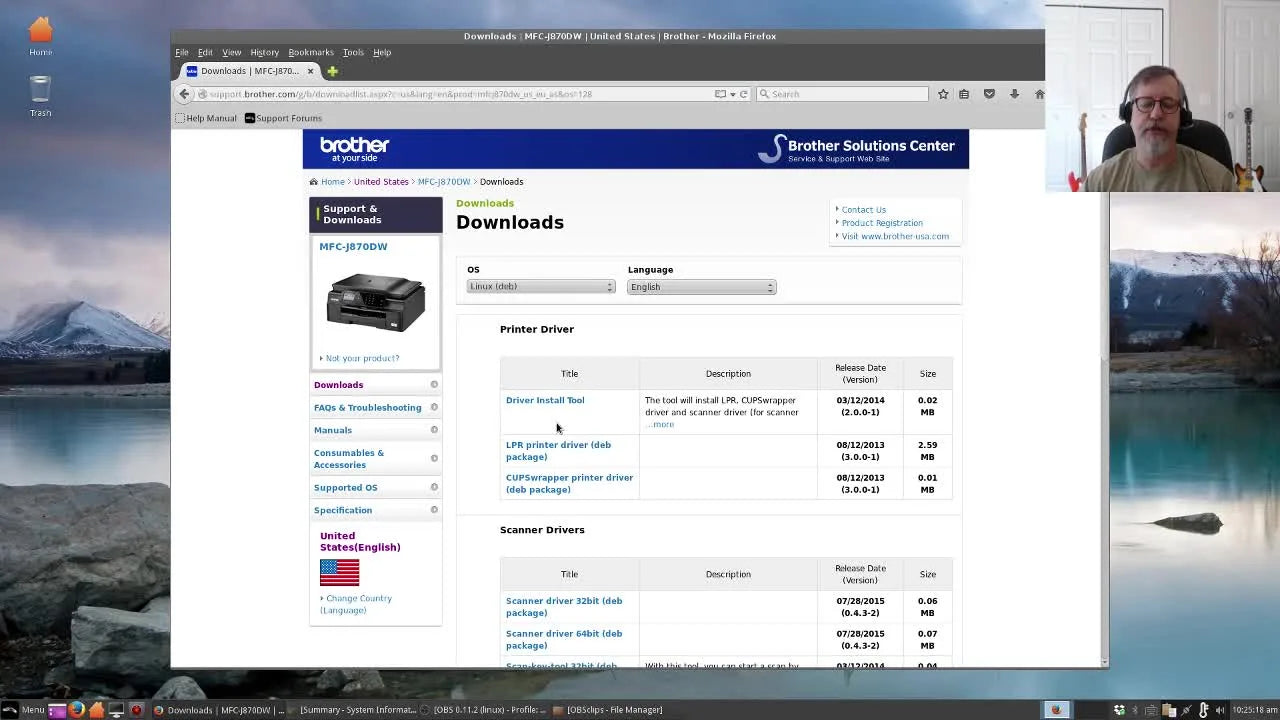Image resolution: width=1280 pixels, height=720 pixels.
Task: Click the Bluetooth icon in system tray
Action: tap(1135, 709)
